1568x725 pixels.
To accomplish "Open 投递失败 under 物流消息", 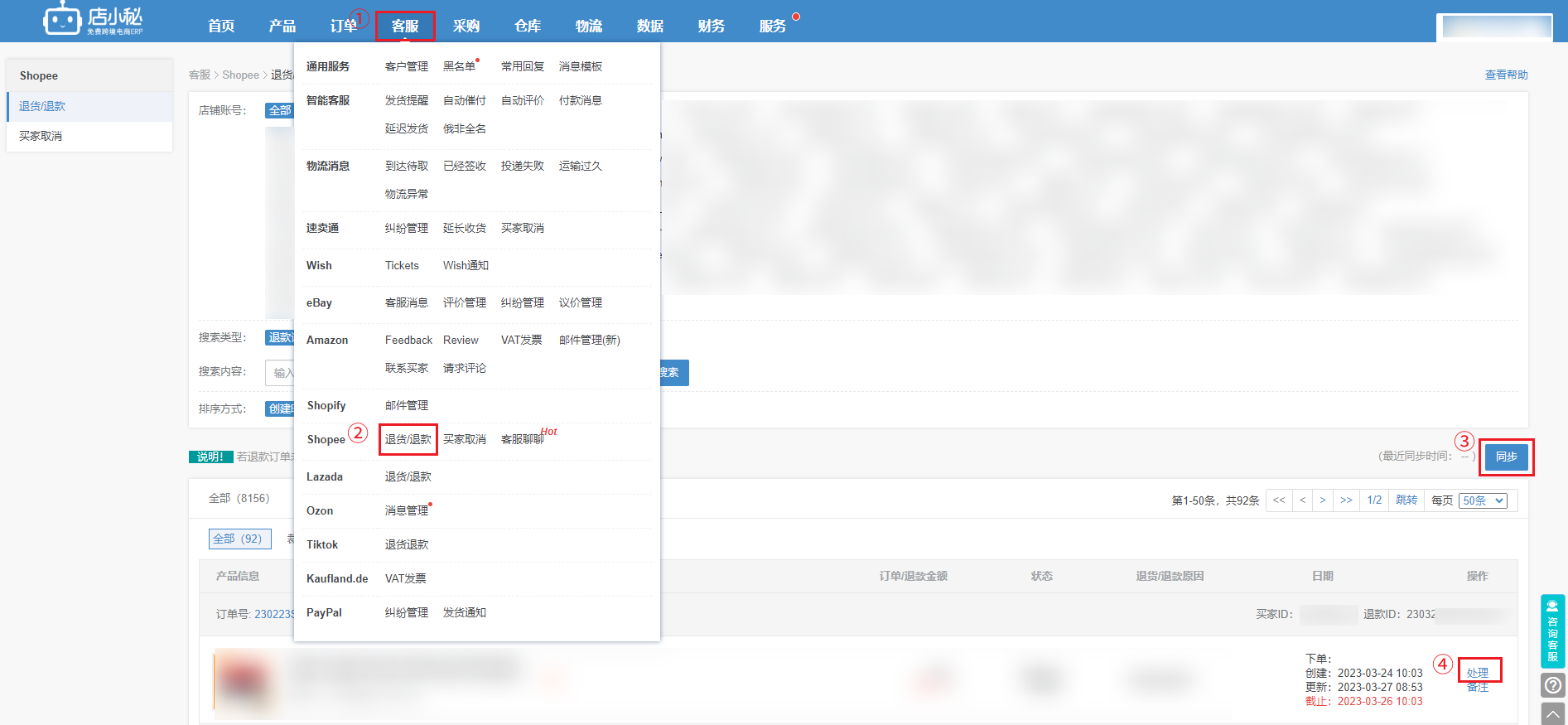I will click(x=523, y=166).
